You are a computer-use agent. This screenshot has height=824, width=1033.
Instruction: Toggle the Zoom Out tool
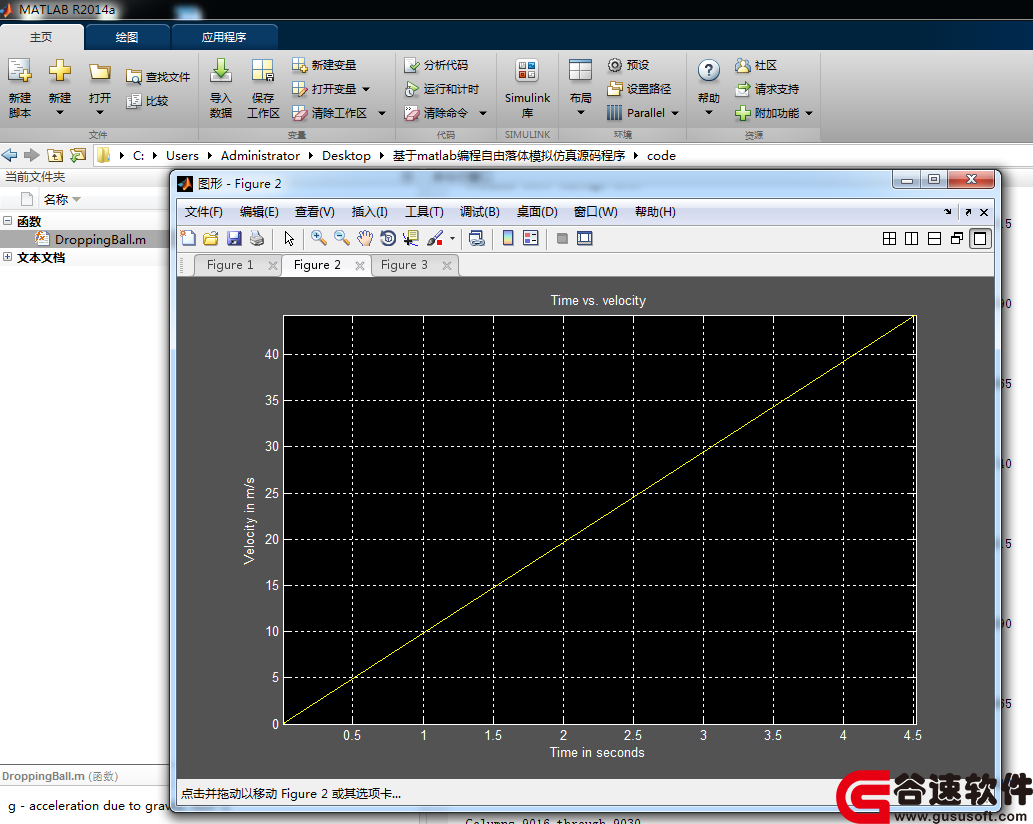click(341, 238)
